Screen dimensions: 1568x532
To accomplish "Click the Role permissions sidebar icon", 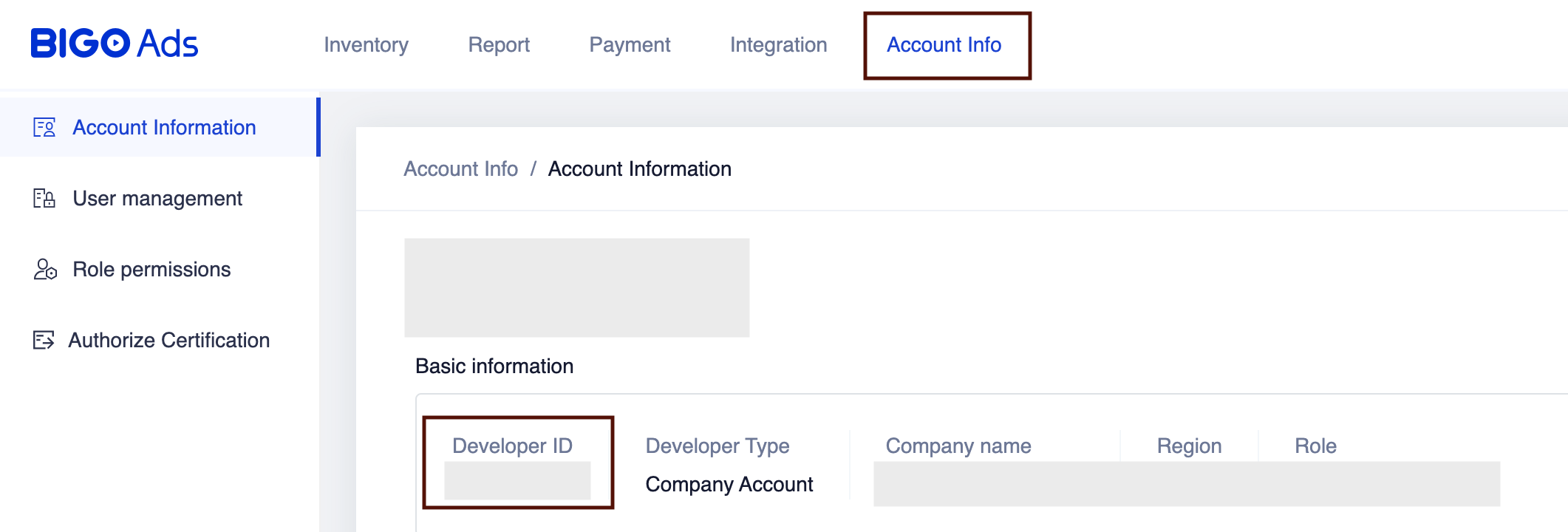I will pos(44,270).
